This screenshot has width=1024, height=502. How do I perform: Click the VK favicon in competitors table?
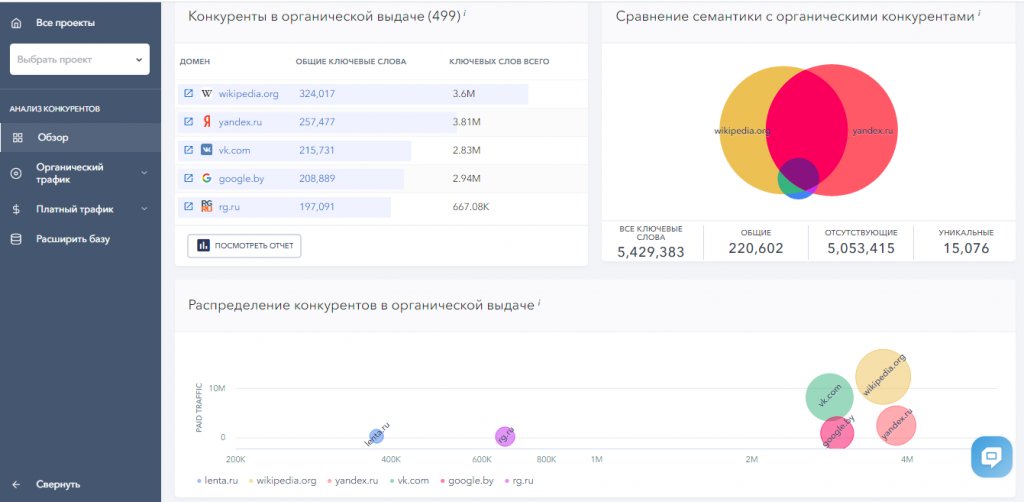tap(206, 150)
